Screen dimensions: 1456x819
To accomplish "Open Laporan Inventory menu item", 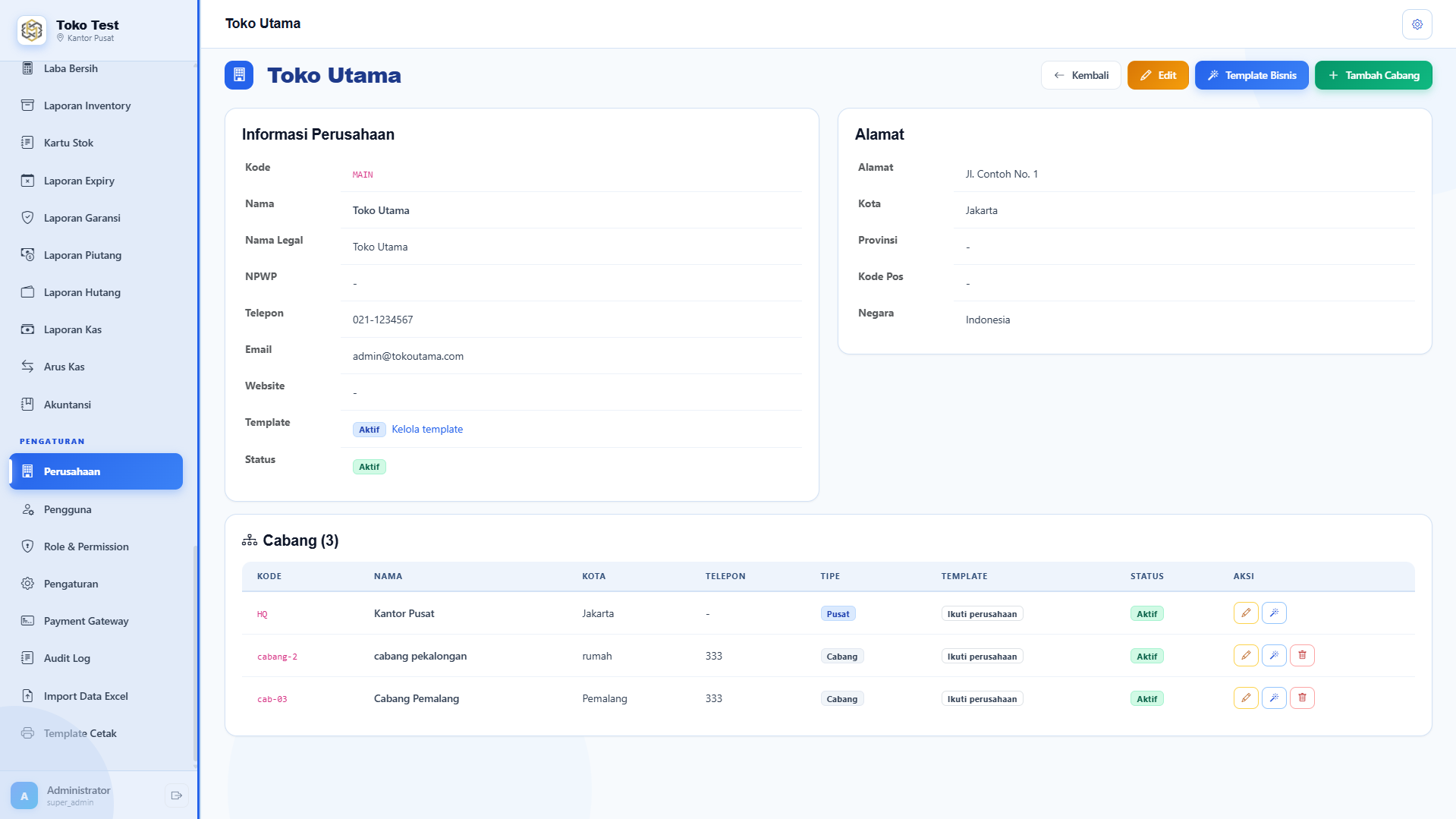I will [x=97, y=106].
